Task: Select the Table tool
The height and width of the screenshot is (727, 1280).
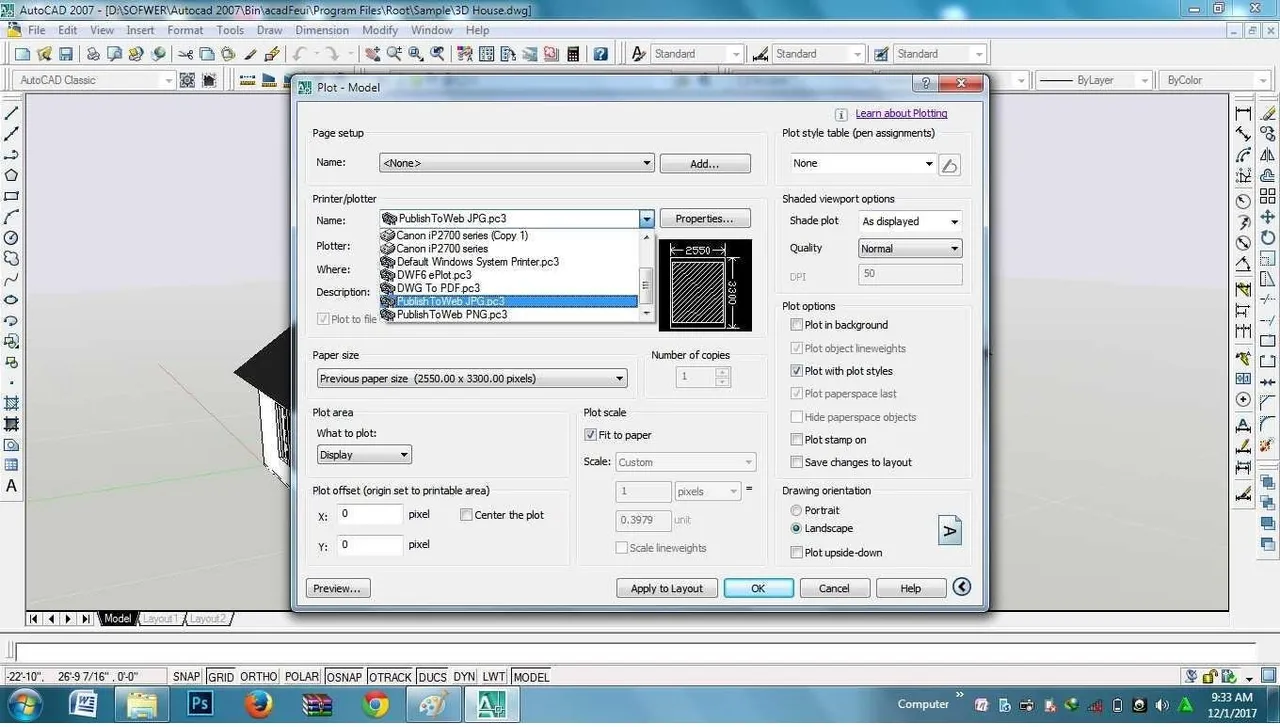Action: point(12,465)
